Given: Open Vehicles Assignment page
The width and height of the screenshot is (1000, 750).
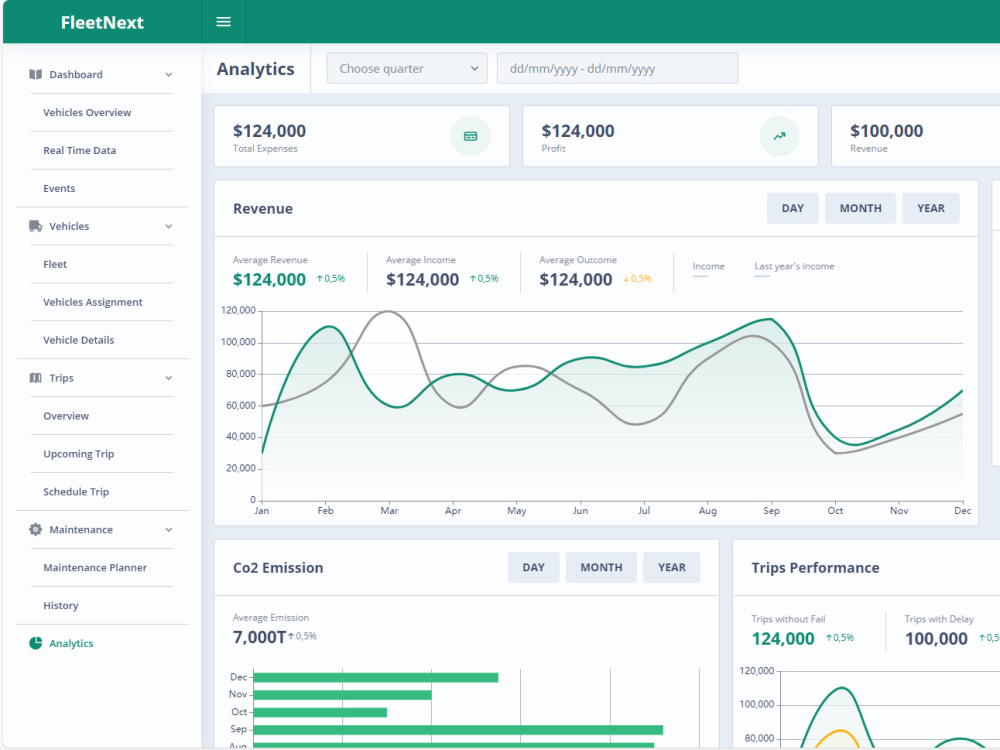Looking at the screenshot, I should (x=93, y=302).
